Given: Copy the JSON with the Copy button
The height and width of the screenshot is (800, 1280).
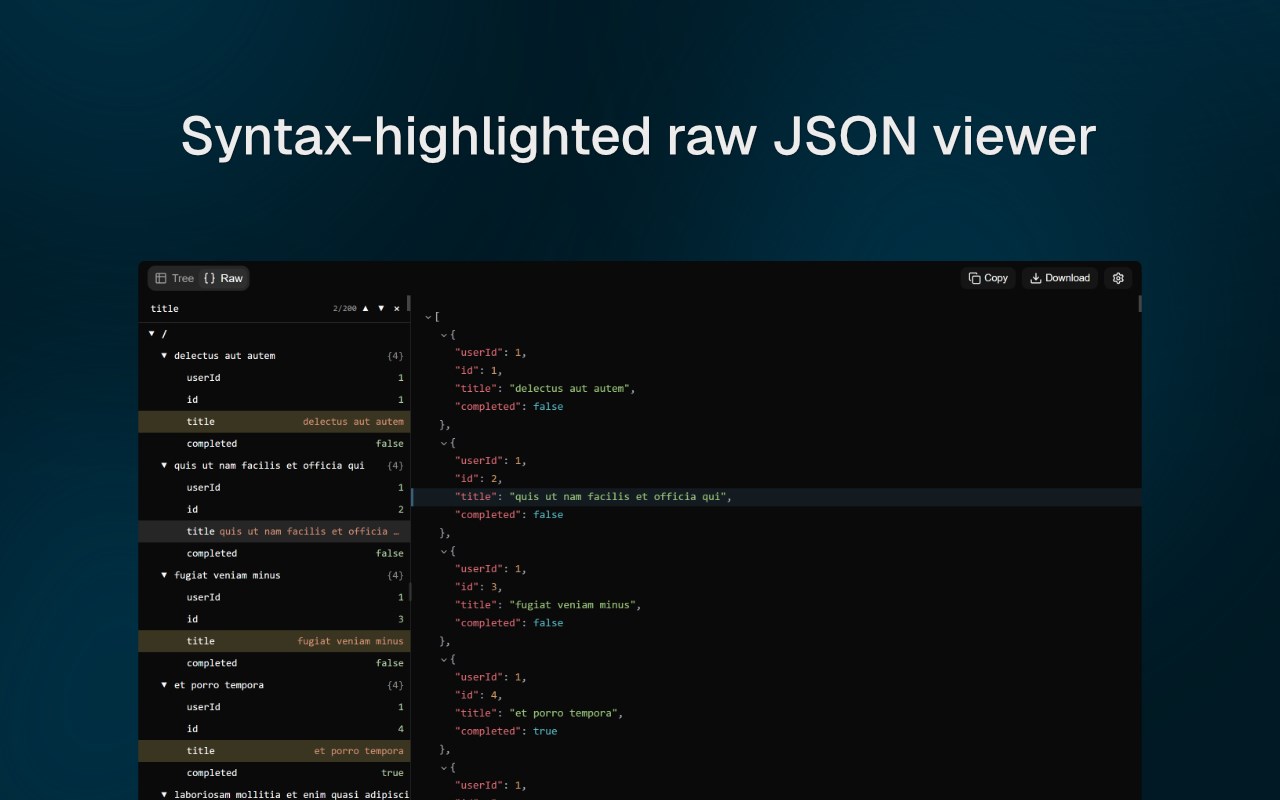Looking at the screenshot, I should coord(988,278).
